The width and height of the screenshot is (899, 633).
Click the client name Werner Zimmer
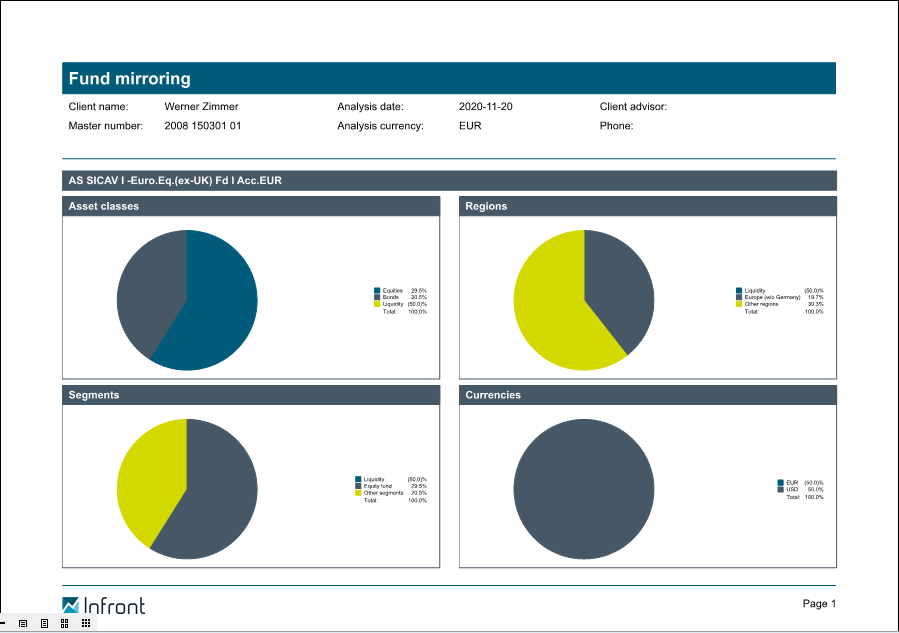tap(201, 106)
